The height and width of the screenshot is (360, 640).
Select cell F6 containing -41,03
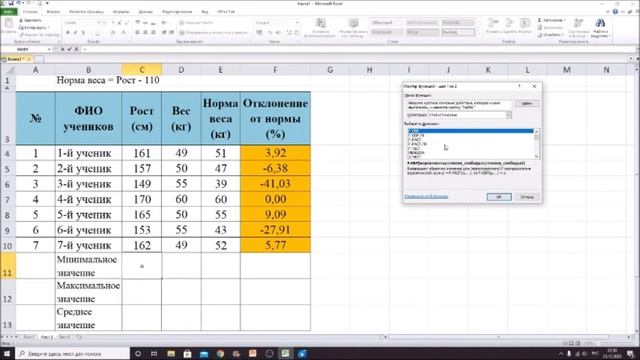(275, 184)
